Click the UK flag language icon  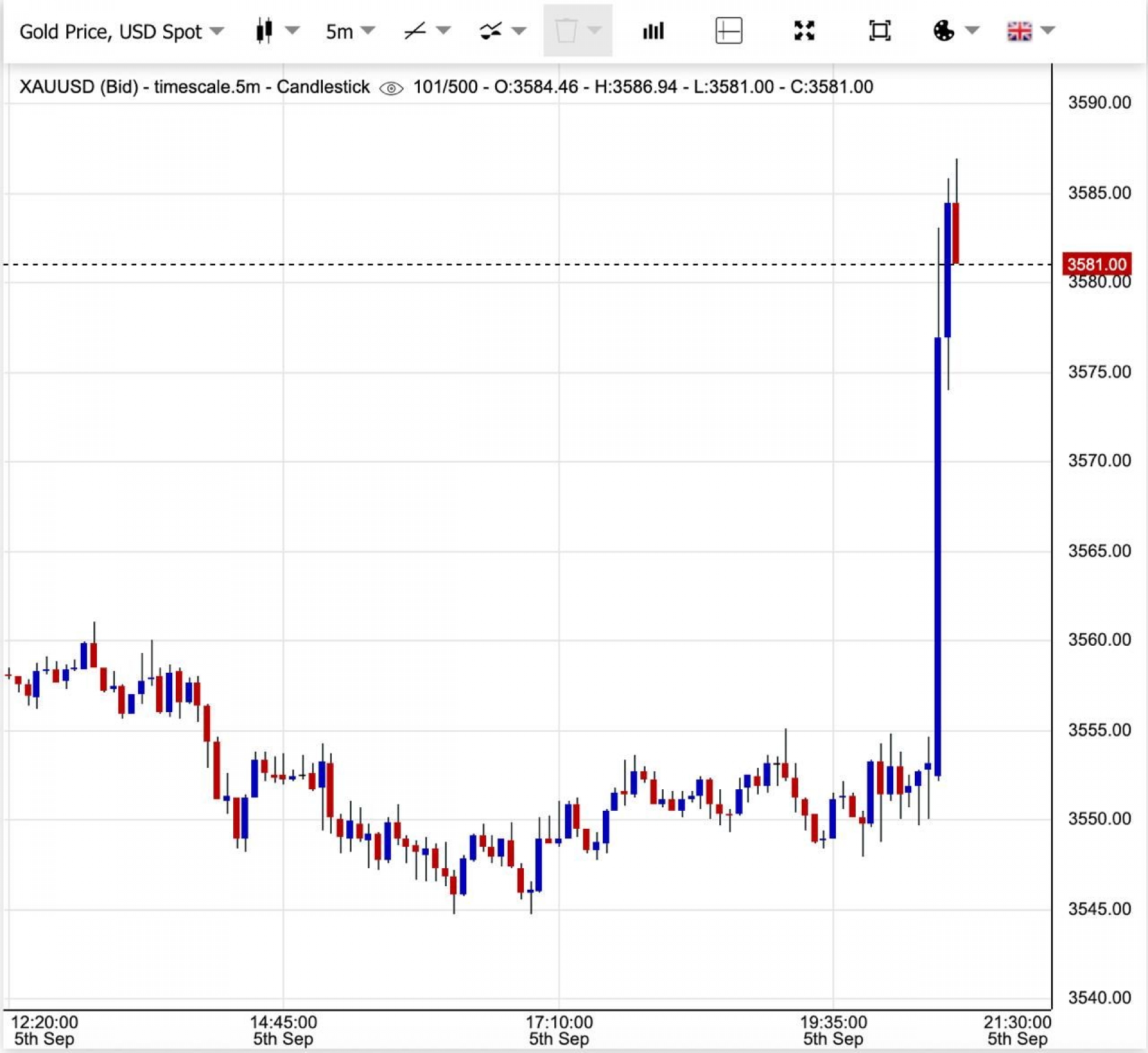coord(1019,30)
